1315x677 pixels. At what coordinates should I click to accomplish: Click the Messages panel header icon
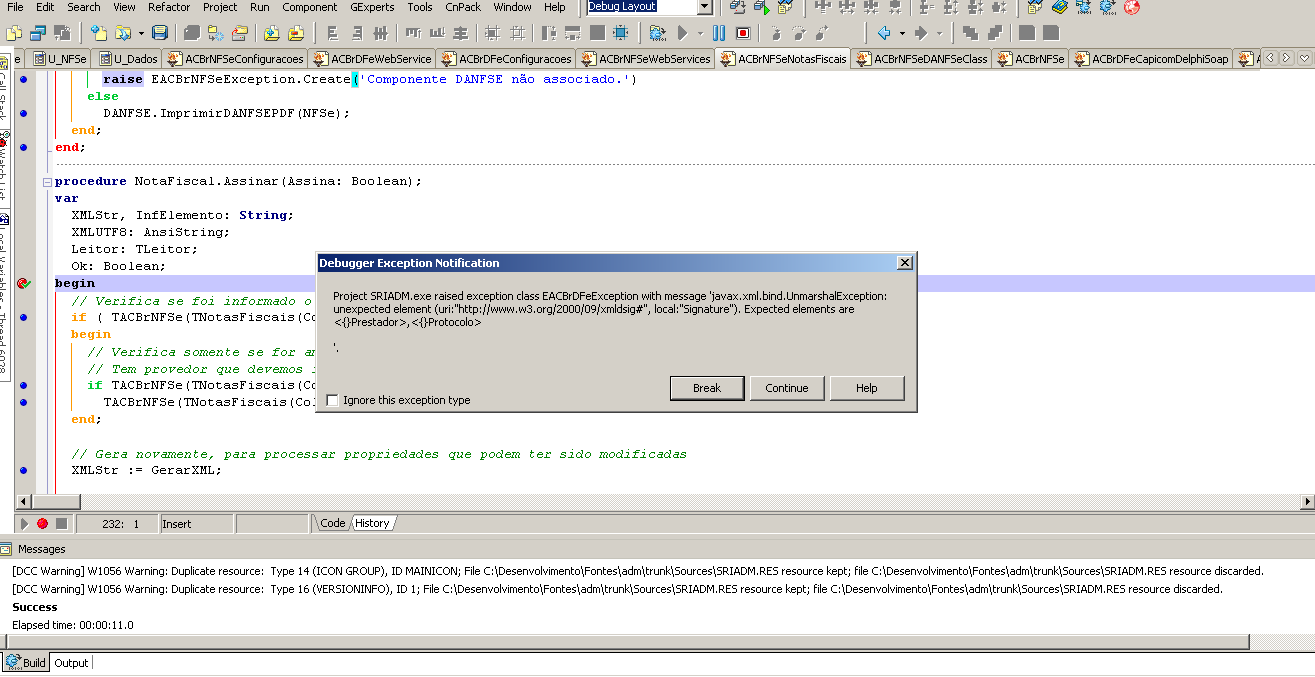7,549
